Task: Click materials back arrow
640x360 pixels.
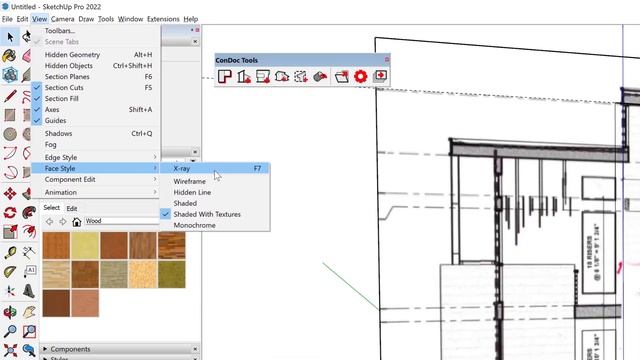Action: pyautogui.click(x=49, y=222)
